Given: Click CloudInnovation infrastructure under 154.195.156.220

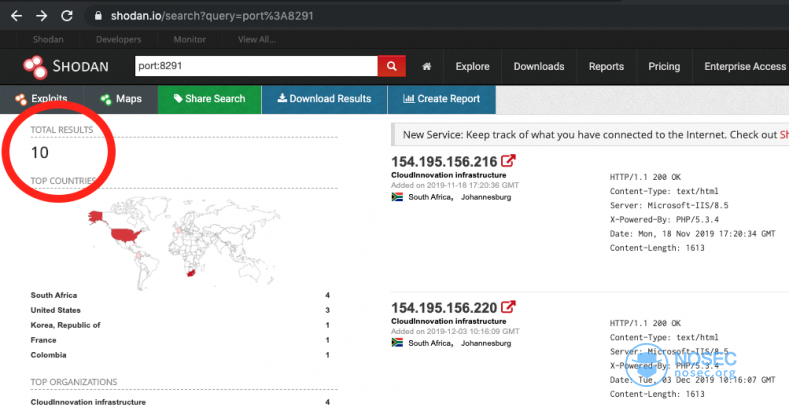Looking at the screenshot, I should tap(449, 321).
